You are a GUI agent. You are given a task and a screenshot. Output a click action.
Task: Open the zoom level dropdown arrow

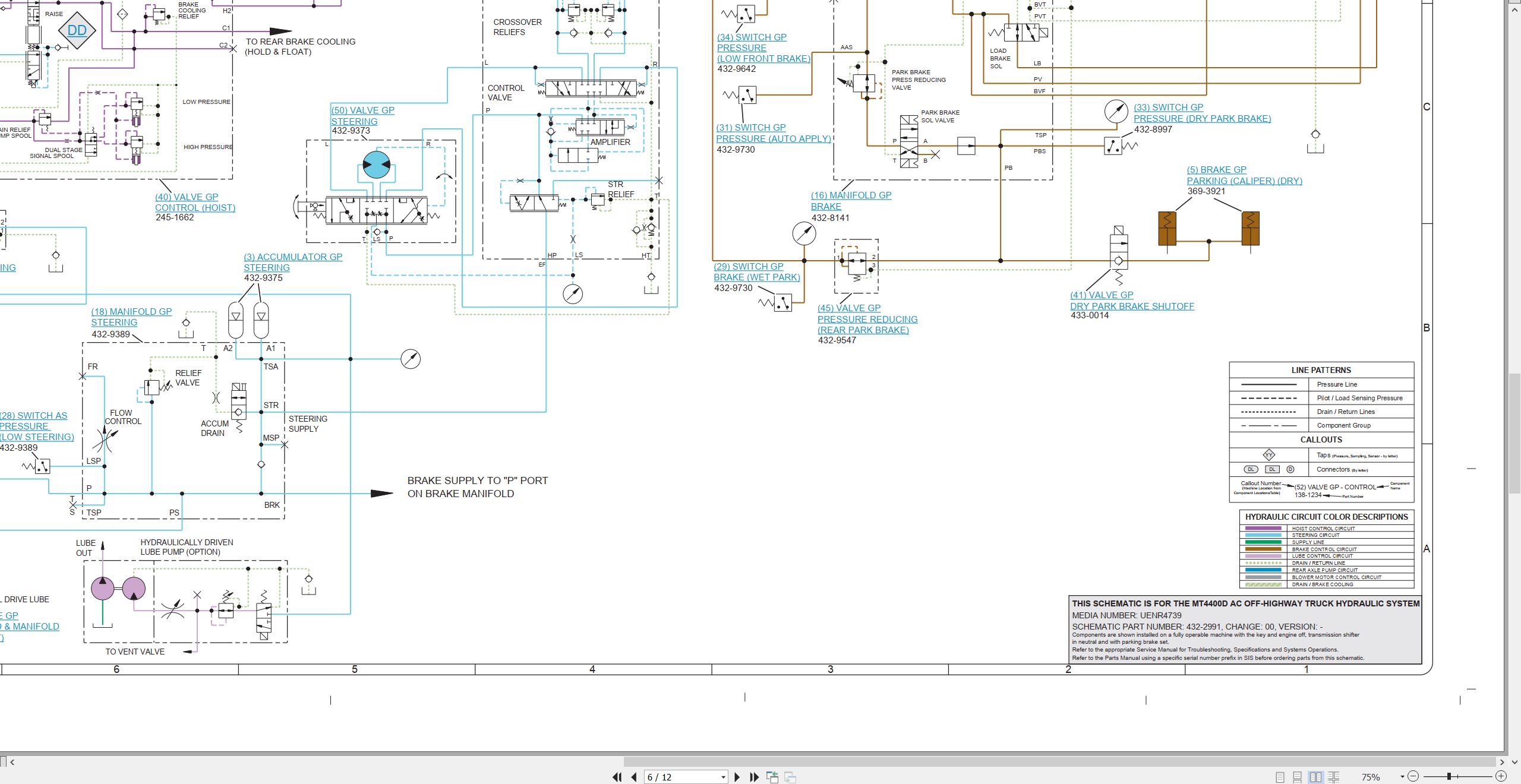click(x=1402, y=777)
